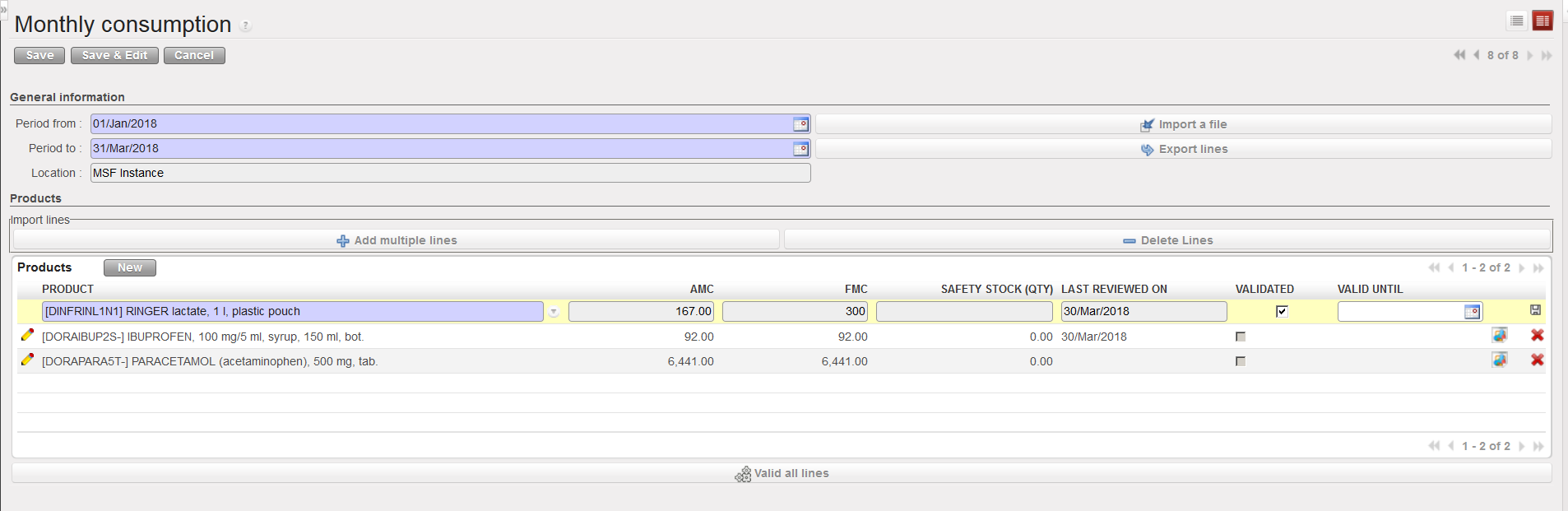
Task: Toggle Validated checkbox for PARACETAMOL row
Action: coord(1241,361)
